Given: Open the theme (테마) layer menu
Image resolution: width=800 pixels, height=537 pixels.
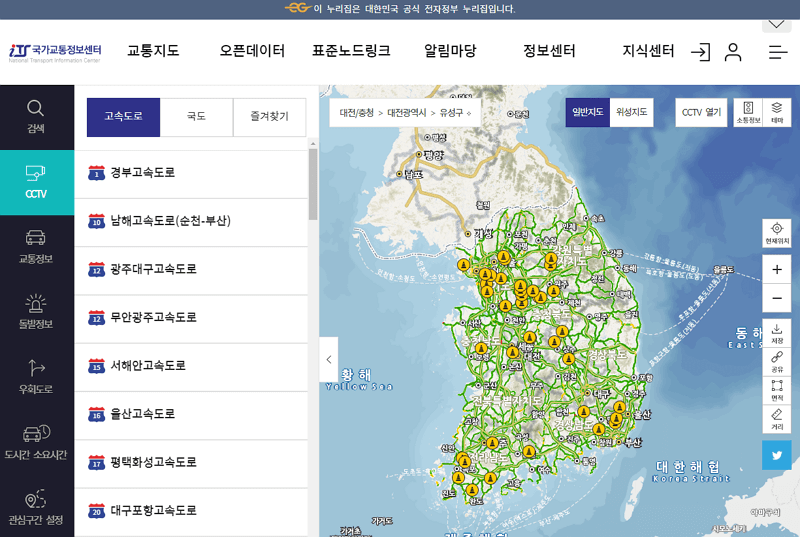Looking at the screenshot, I should coord(777,112).
